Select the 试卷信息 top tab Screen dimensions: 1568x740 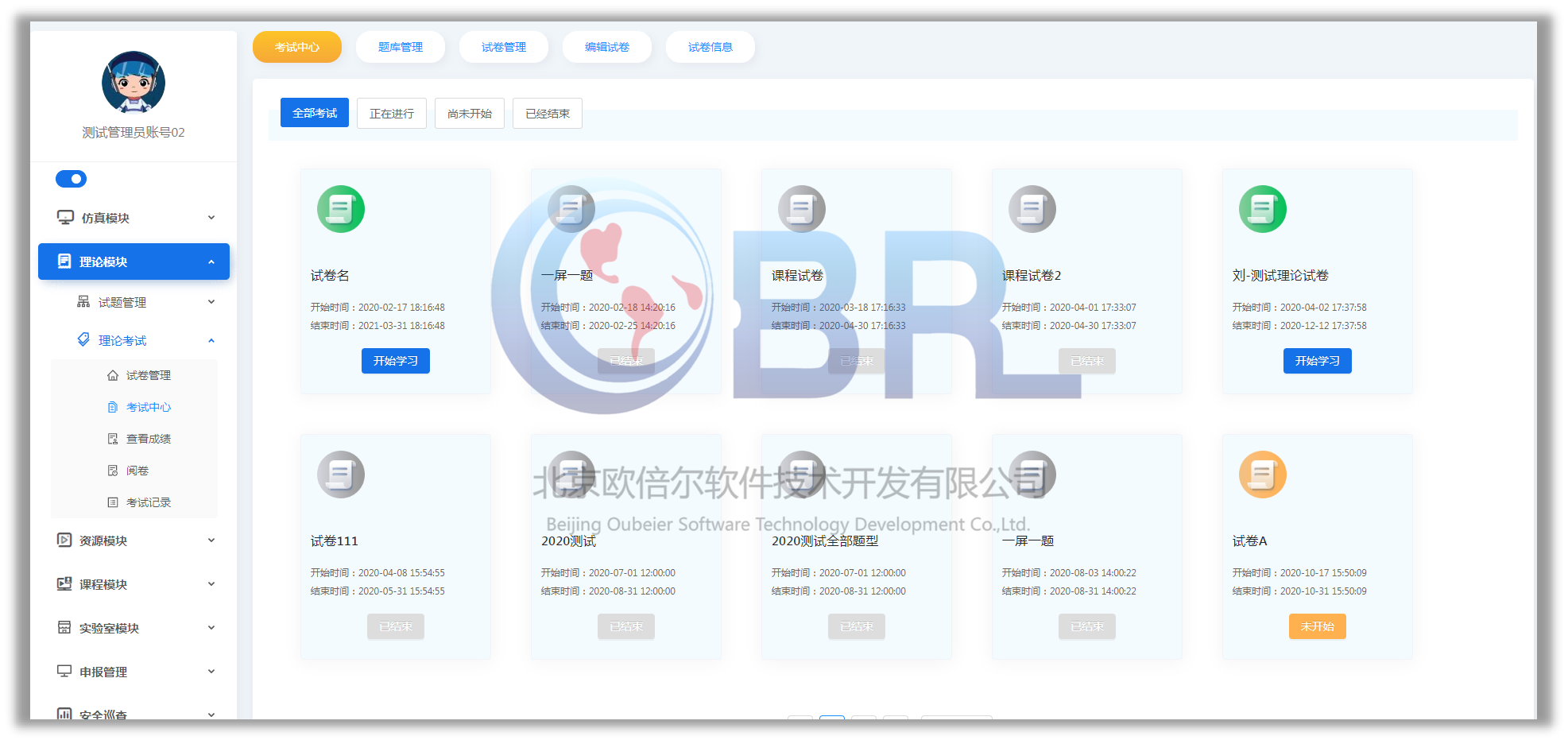(710, 47)
